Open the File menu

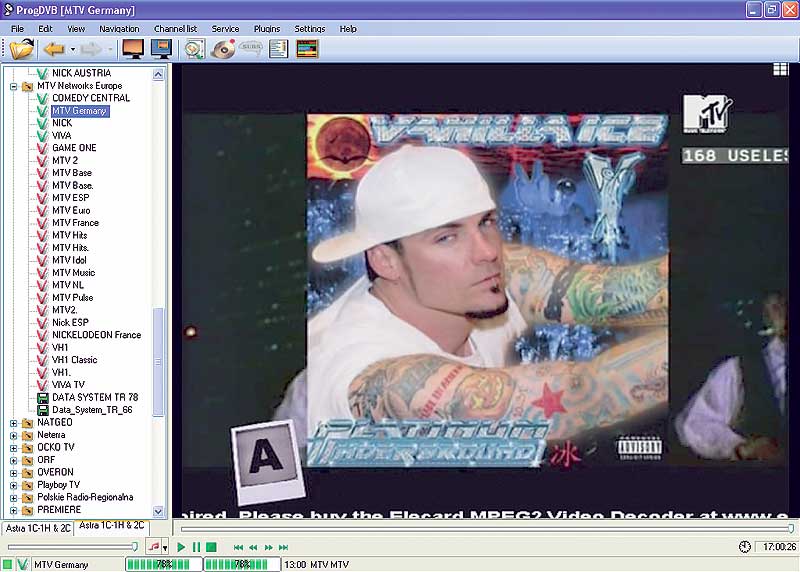(x=17, y=29)
